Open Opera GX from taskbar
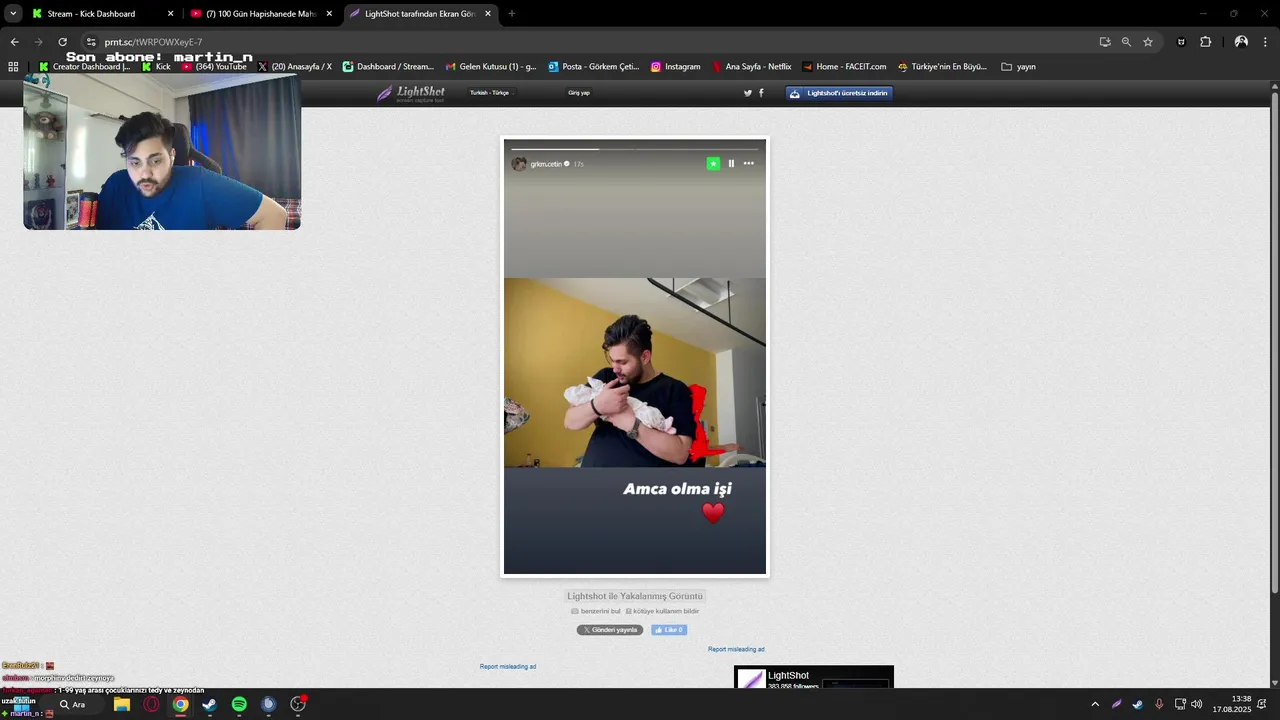This screenshot has width=1280, height=720. point(151,705)
